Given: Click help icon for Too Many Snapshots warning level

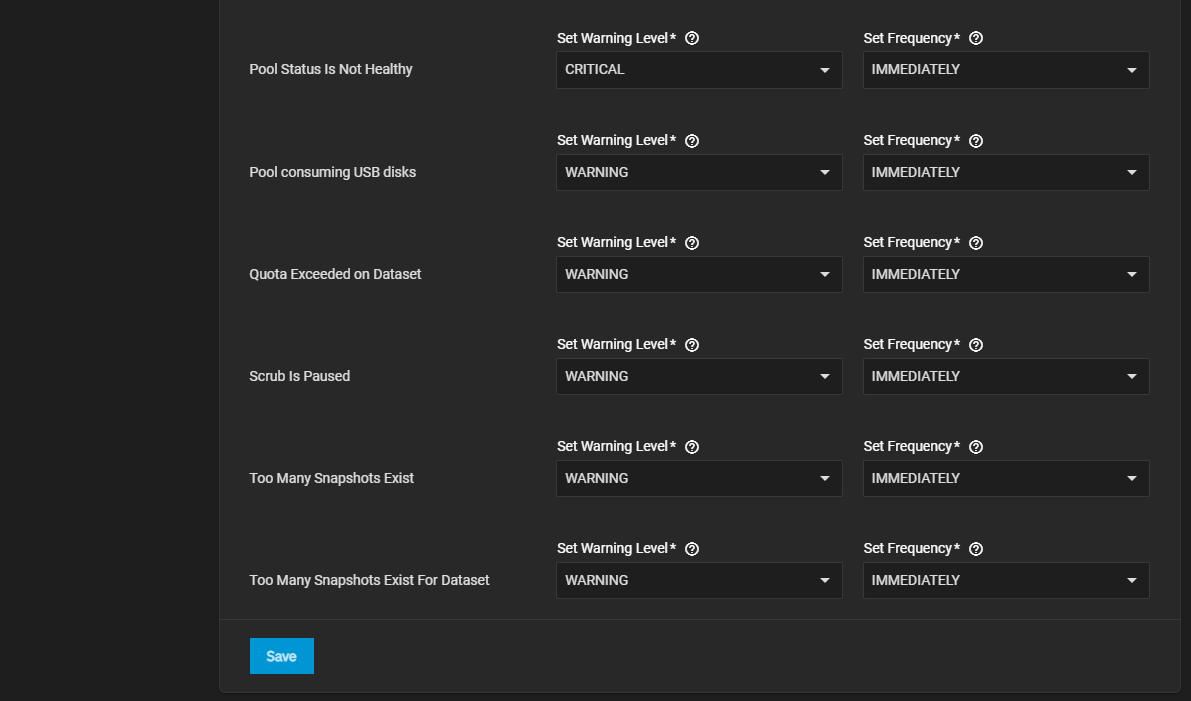Looking at the screenshot, I should coord(692,447).
